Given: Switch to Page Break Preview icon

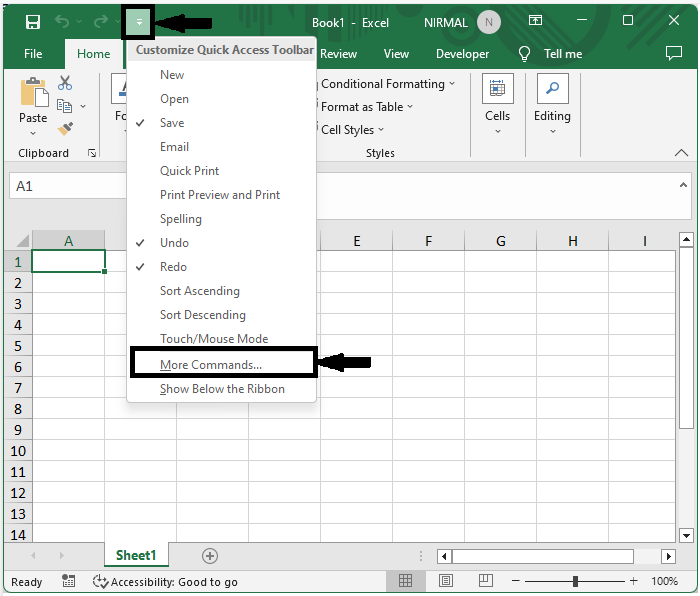Looking at the screenshot, I should (x=485, y=580).
